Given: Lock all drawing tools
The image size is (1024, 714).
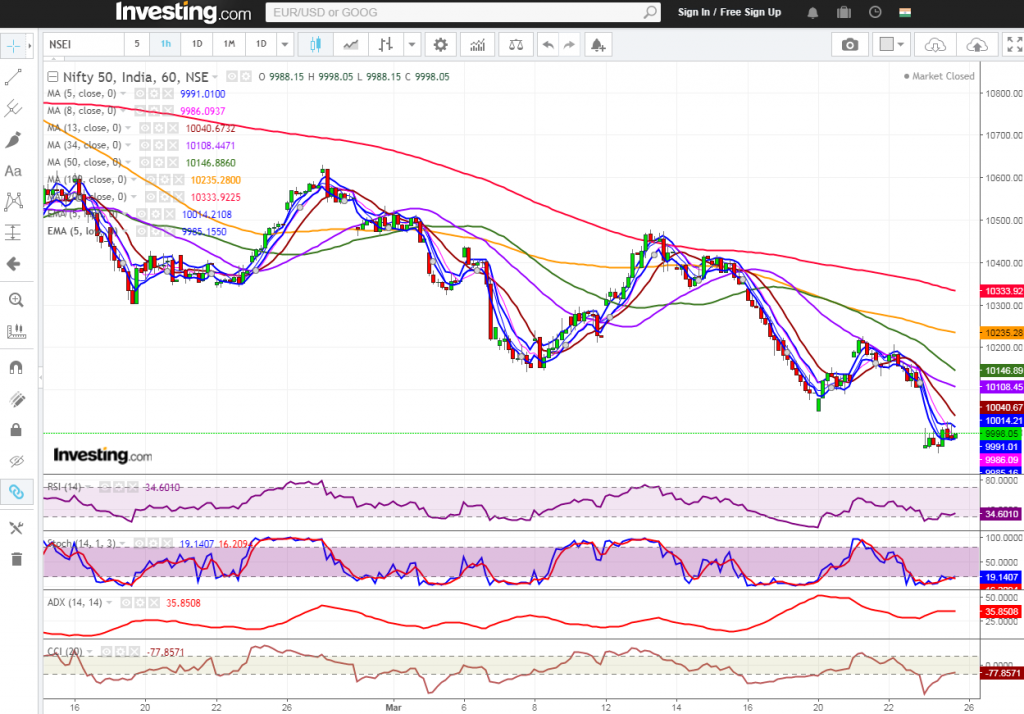Looking at the screenshot, I should [x=16, y=429].
